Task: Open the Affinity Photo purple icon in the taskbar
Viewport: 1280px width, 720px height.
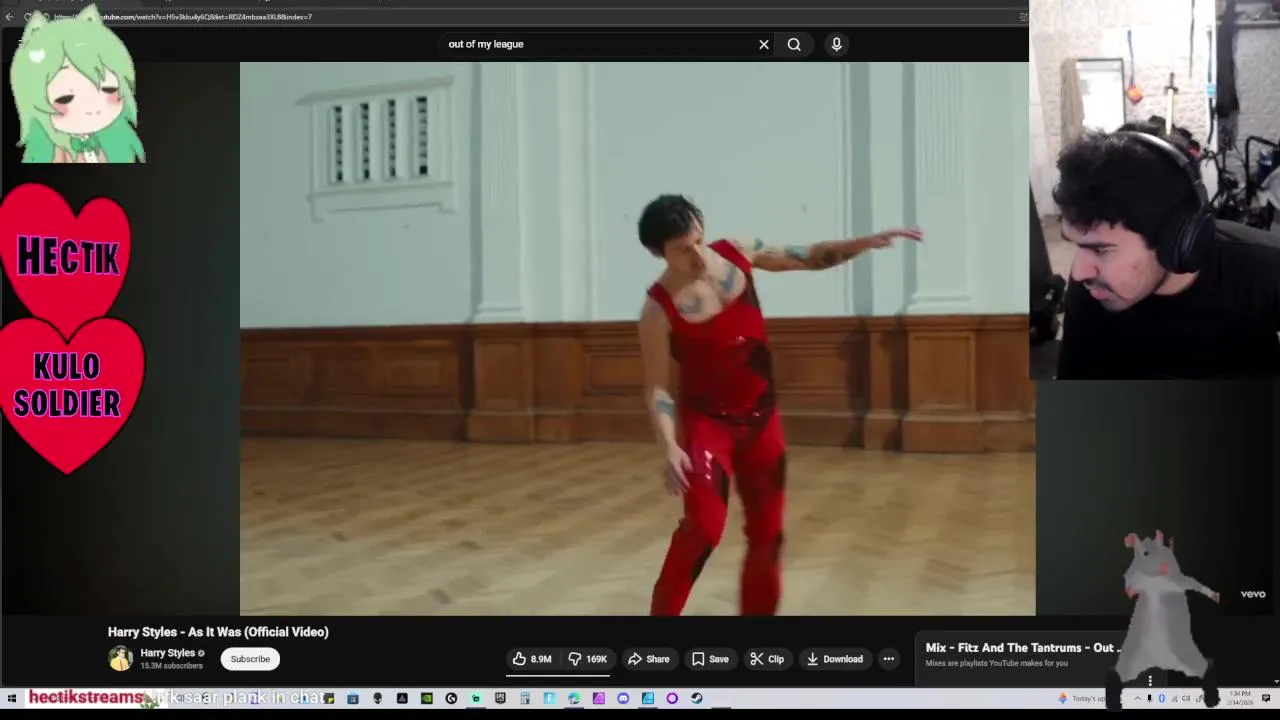Action: (x=598, y=698)
